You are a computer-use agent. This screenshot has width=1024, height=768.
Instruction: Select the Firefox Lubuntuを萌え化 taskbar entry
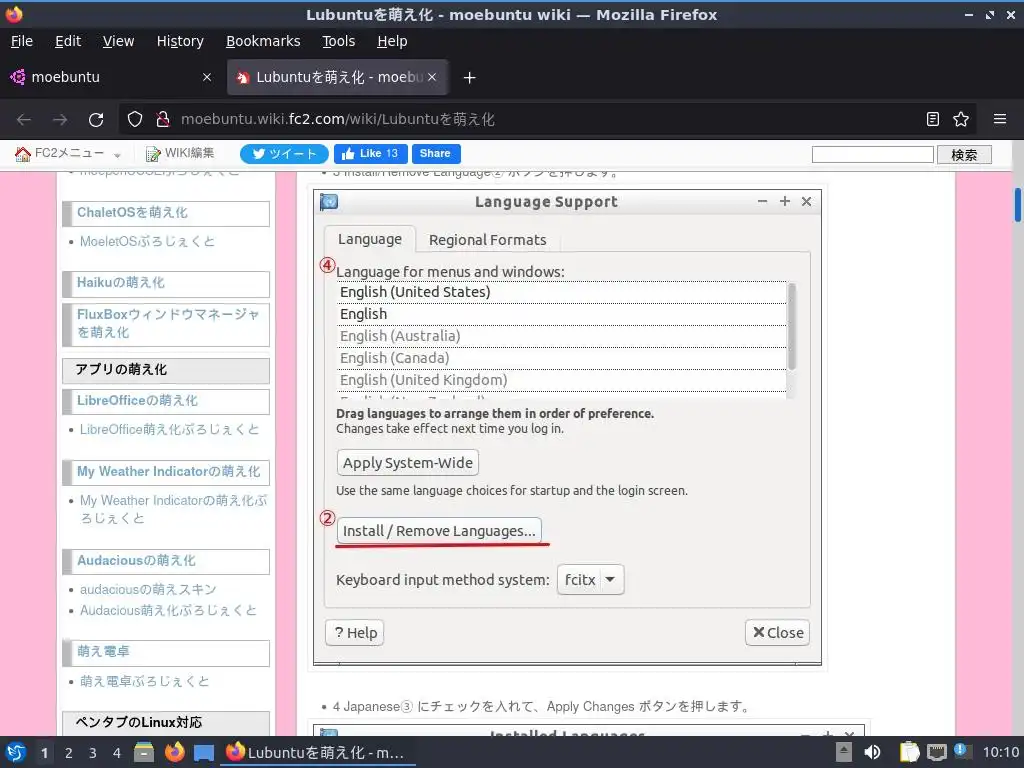click(318, 752)
